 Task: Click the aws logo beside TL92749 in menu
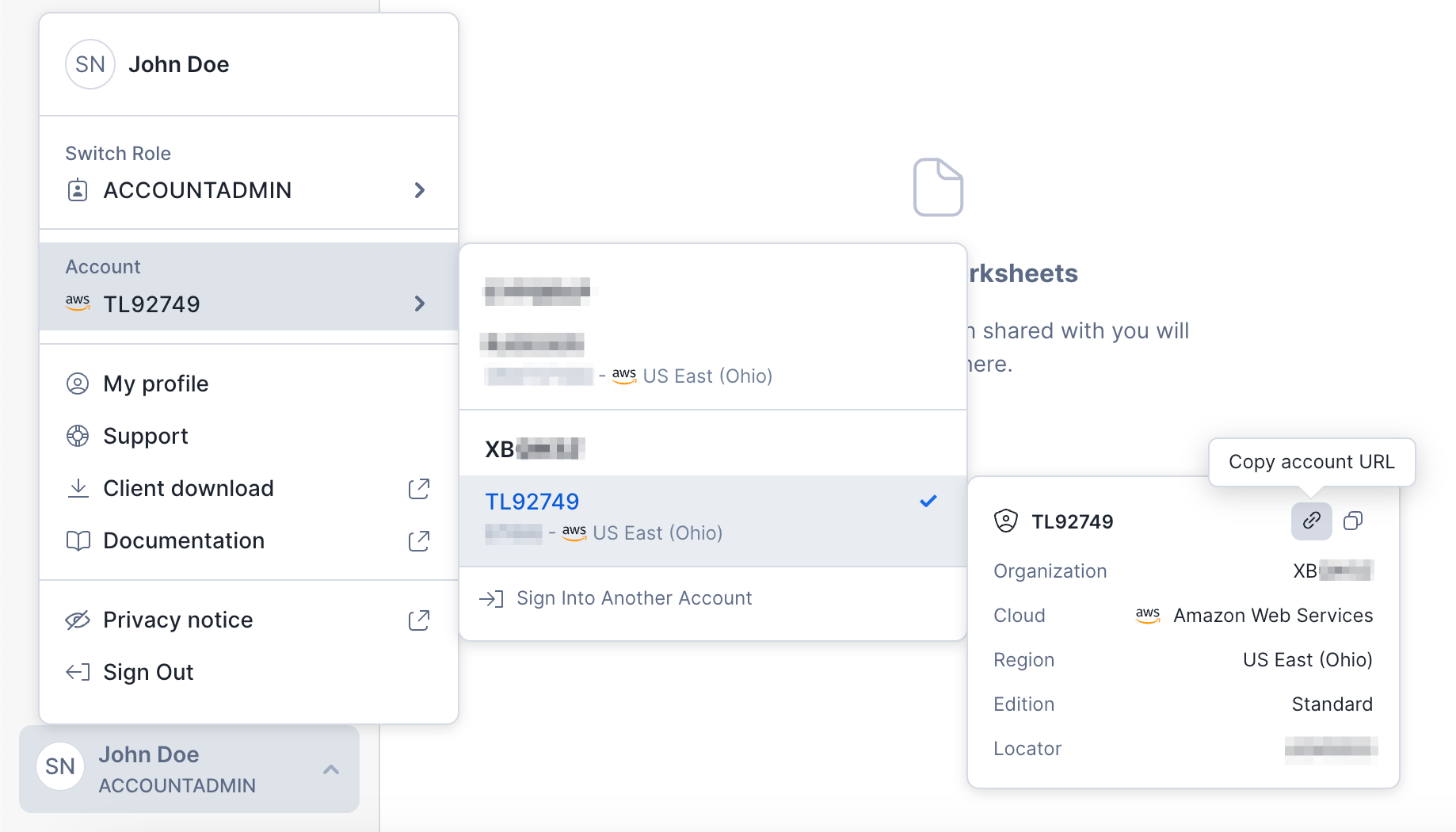[x=78, y=302]
